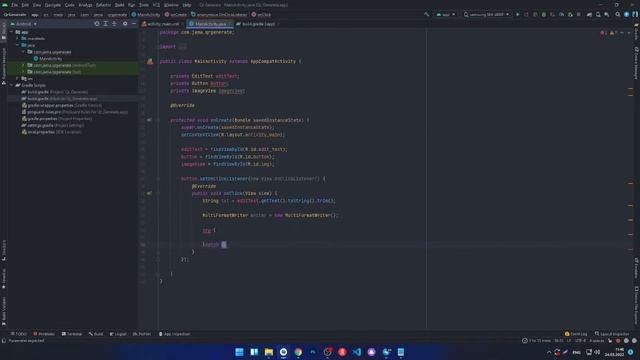Hide the Project panel with minus icon

(133, 24)
